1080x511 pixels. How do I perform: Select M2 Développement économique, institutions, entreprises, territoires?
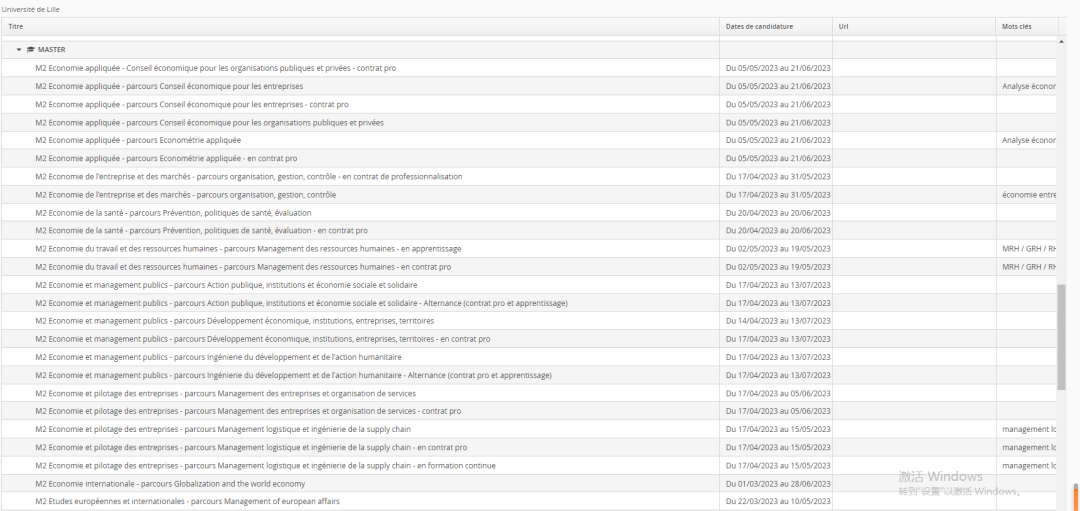235,321
